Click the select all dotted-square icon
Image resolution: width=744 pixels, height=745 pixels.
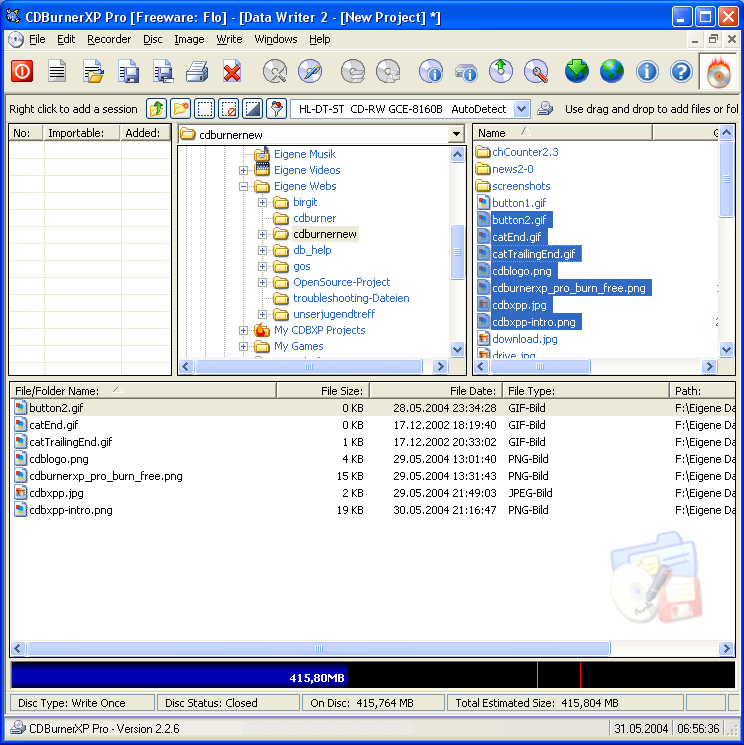pos(205,109)
